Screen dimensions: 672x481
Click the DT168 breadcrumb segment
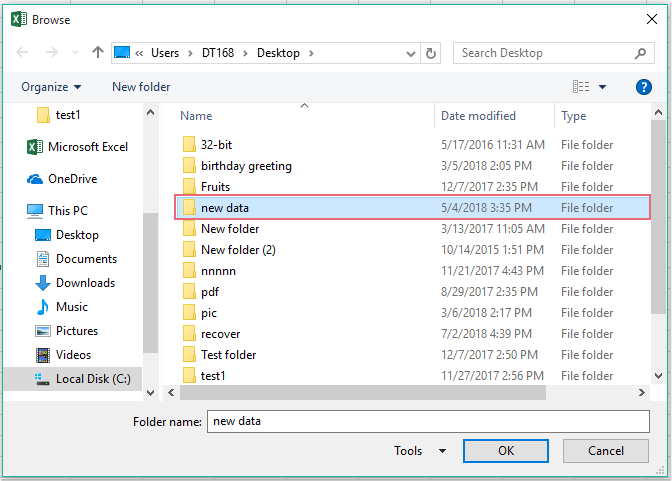[x=218, y=53]
